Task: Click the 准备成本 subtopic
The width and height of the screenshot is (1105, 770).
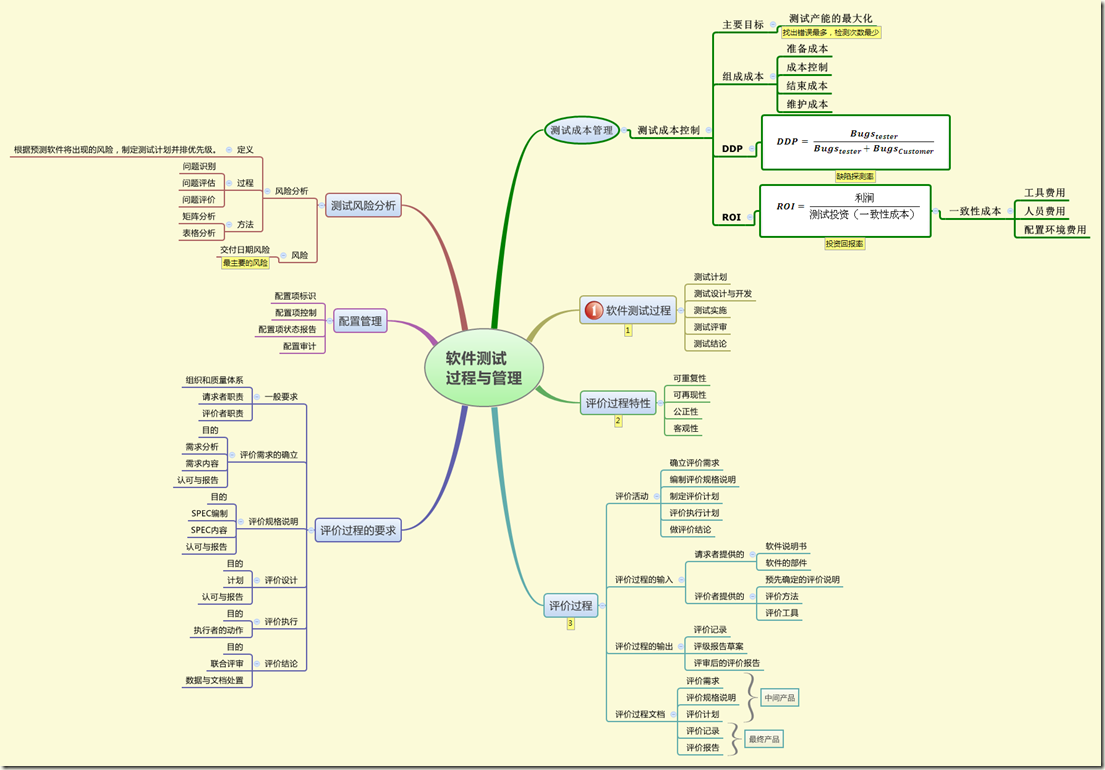Action: click(807, 49)
